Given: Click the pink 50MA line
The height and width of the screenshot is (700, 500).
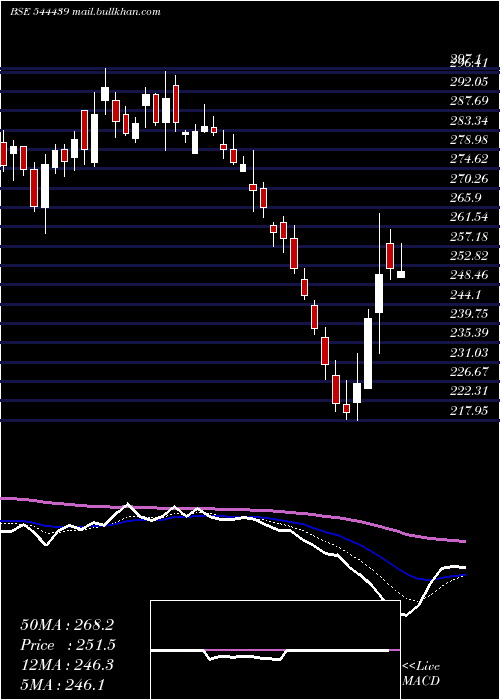Looking at the screenshot, I should [x=232, y=510].
